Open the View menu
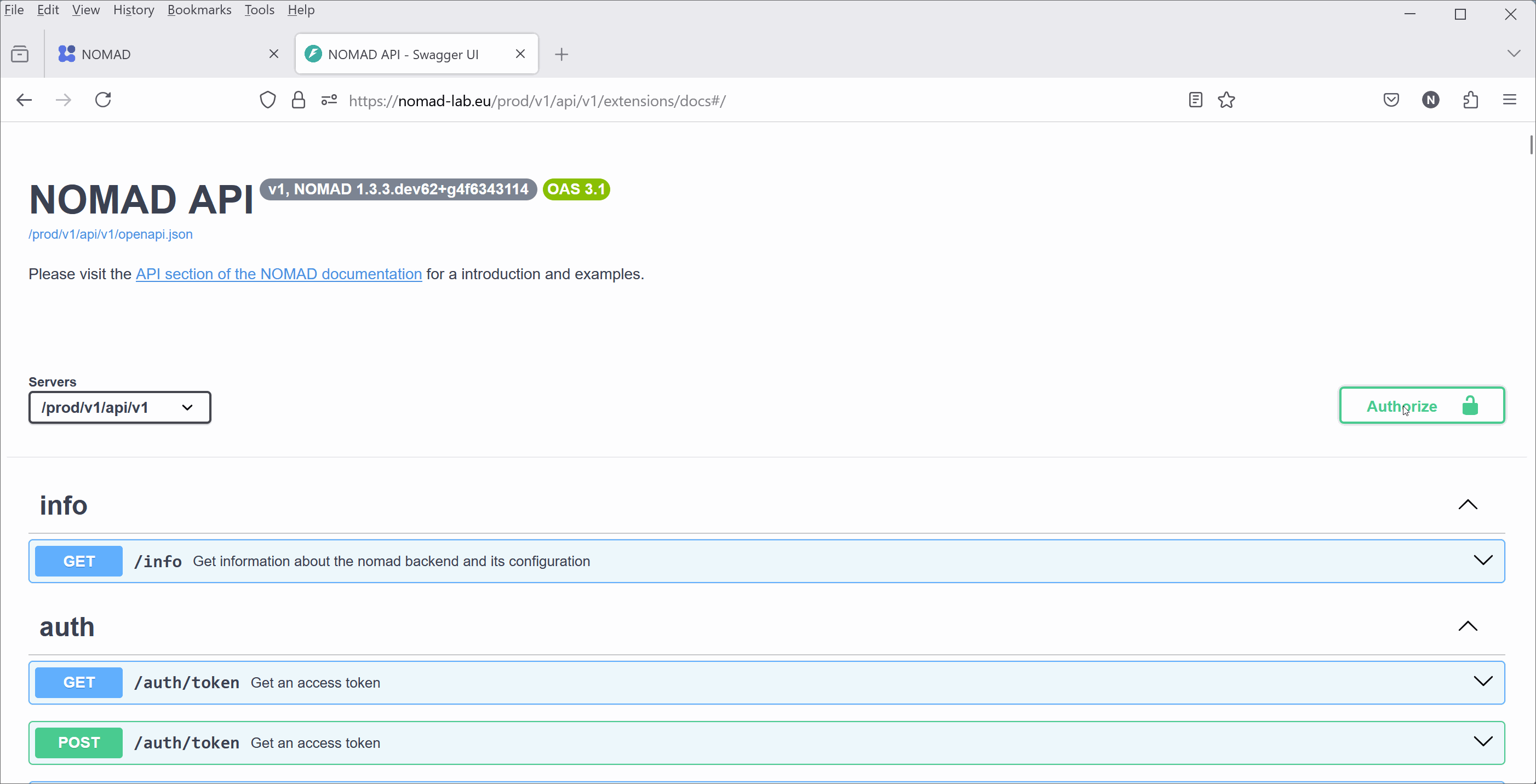The width and height of the screenshot is (1536, 784). pyautogui.click(x=86, y=9)
